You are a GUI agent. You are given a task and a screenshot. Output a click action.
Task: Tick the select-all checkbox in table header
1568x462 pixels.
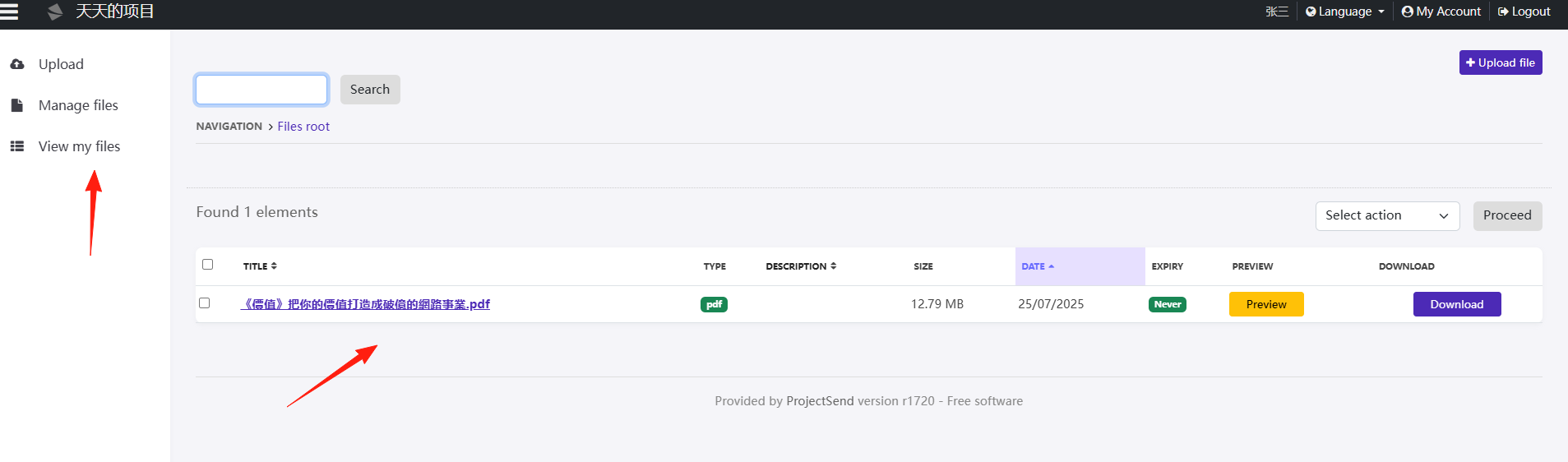tap(207, 265)
